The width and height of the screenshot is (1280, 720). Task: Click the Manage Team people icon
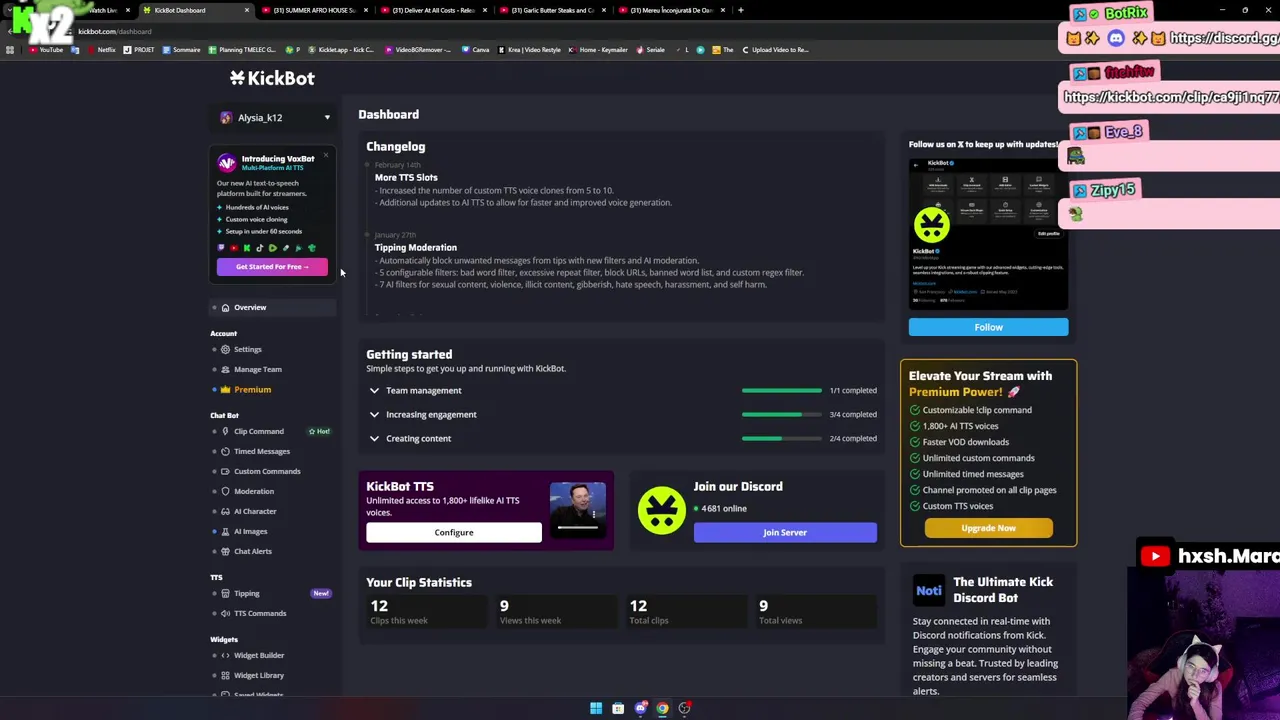click(225, 370)
